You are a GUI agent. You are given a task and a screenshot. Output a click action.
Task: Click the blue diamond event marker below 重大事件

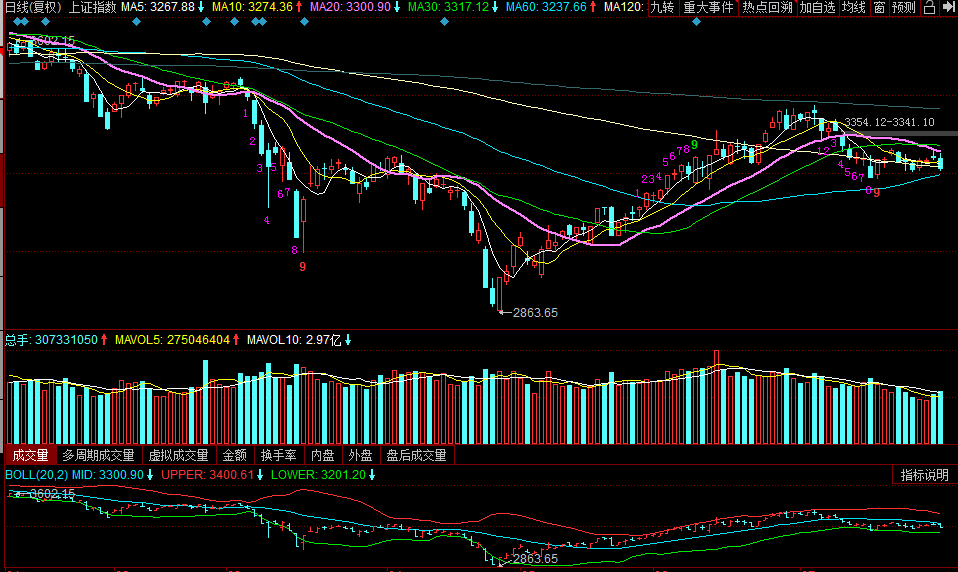[x=696, y=21]
